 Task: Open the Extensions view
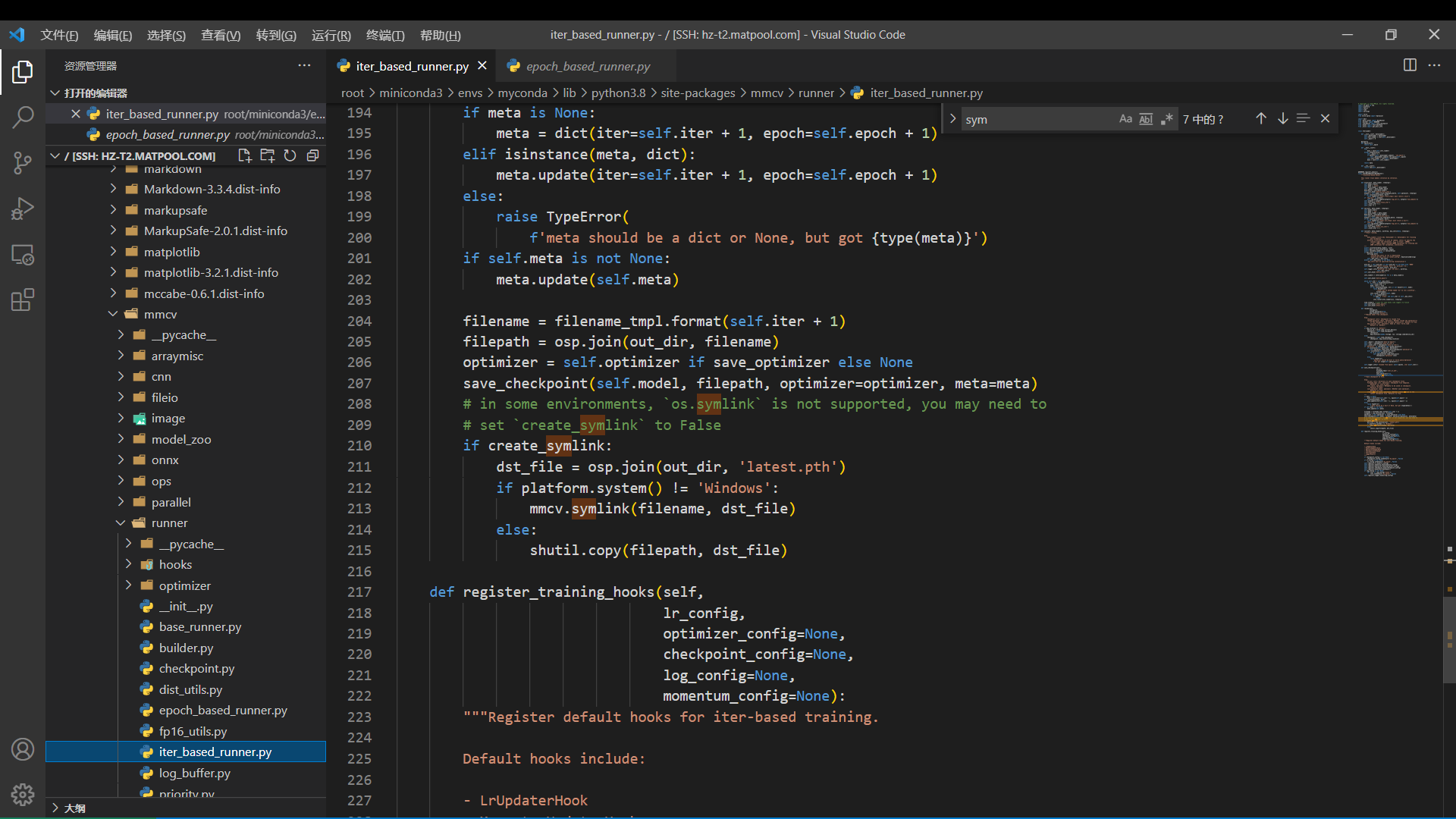point(23,300)
